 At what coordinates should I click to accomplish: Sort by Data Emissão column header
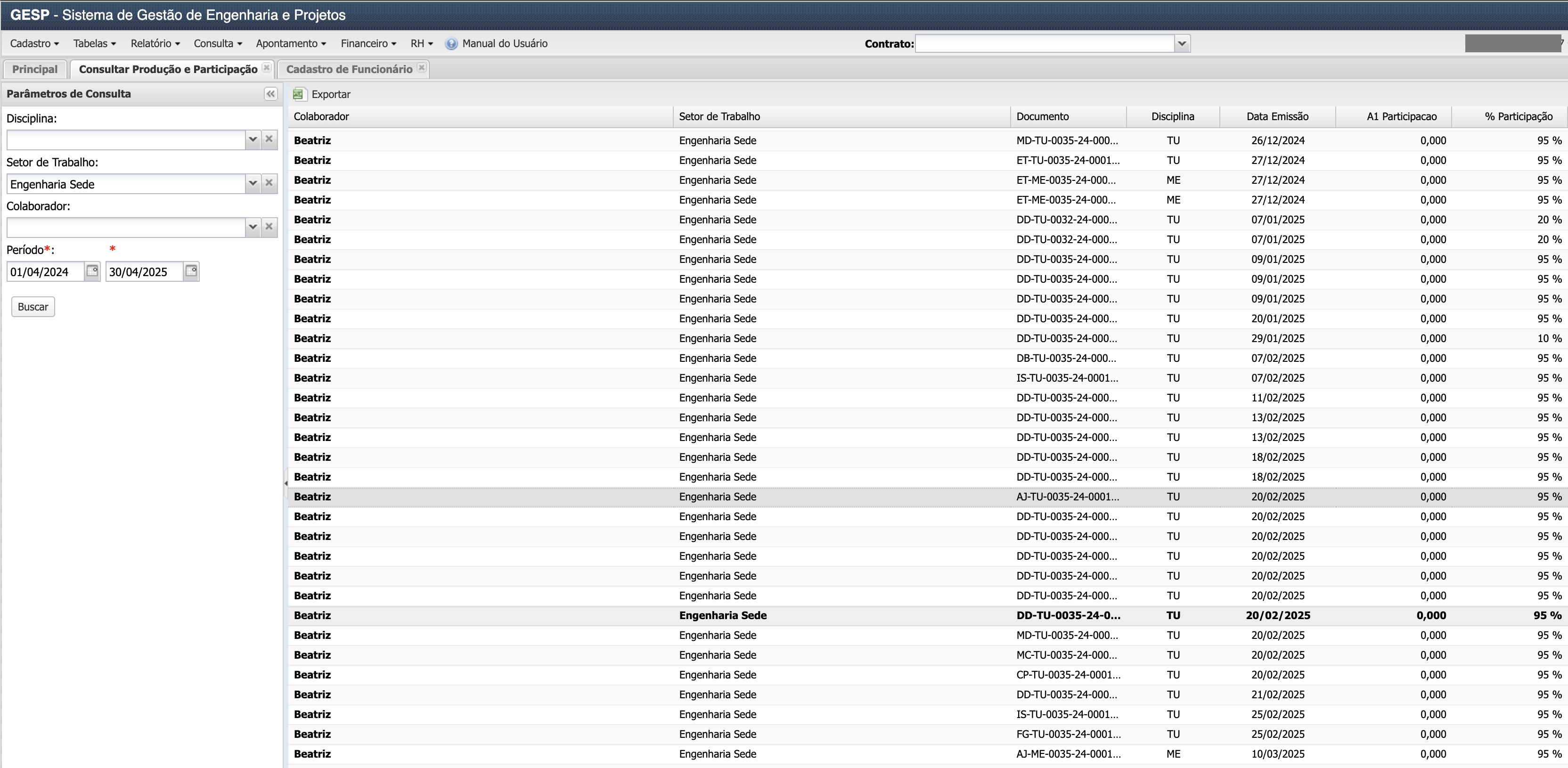(x=1277, y=116)
